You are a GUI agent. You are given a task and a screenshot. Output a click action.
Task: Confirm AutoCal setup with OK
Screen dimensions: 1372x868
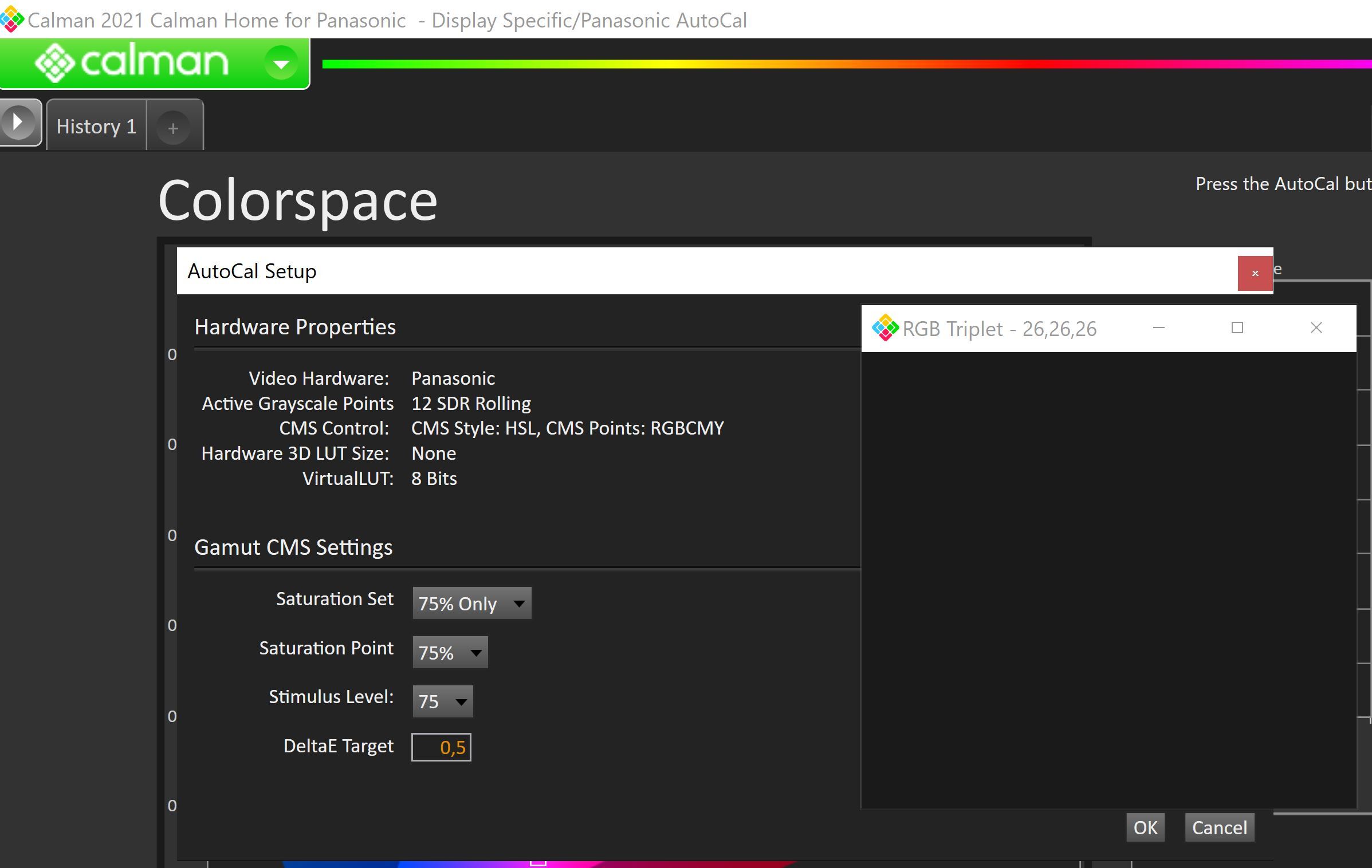(x=1145, y=827)
